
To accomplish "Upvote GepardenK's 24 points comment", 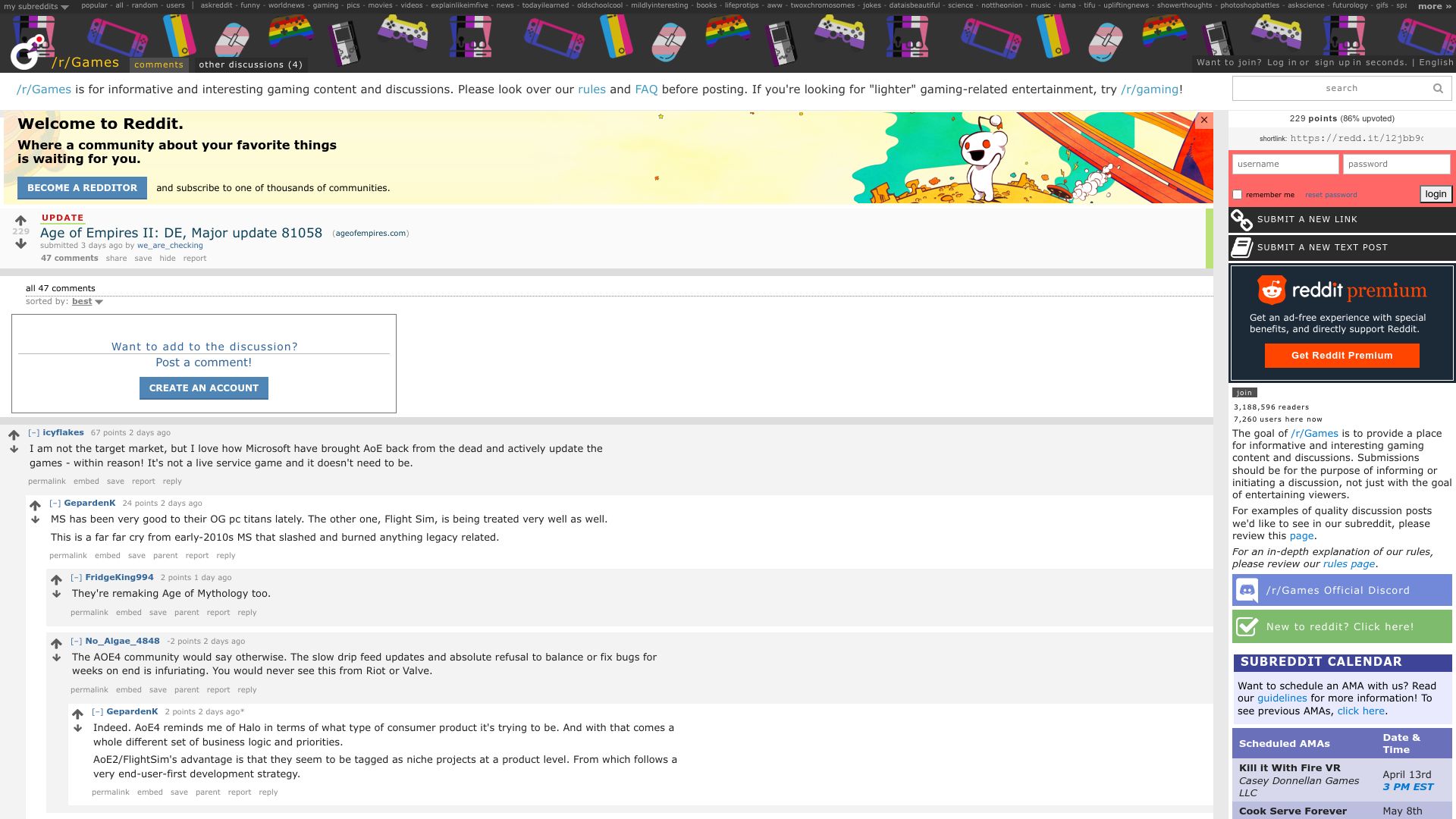I will pos(35,506).
